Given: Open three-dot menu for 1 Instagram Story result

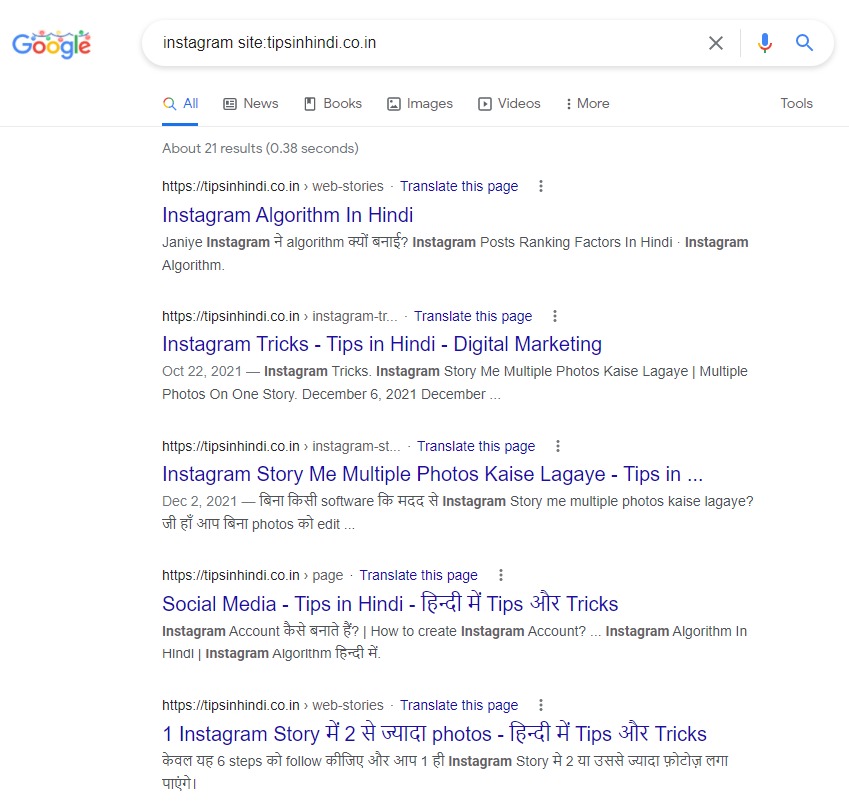Looking at the screenshot, I should click(x=540, y=705).
